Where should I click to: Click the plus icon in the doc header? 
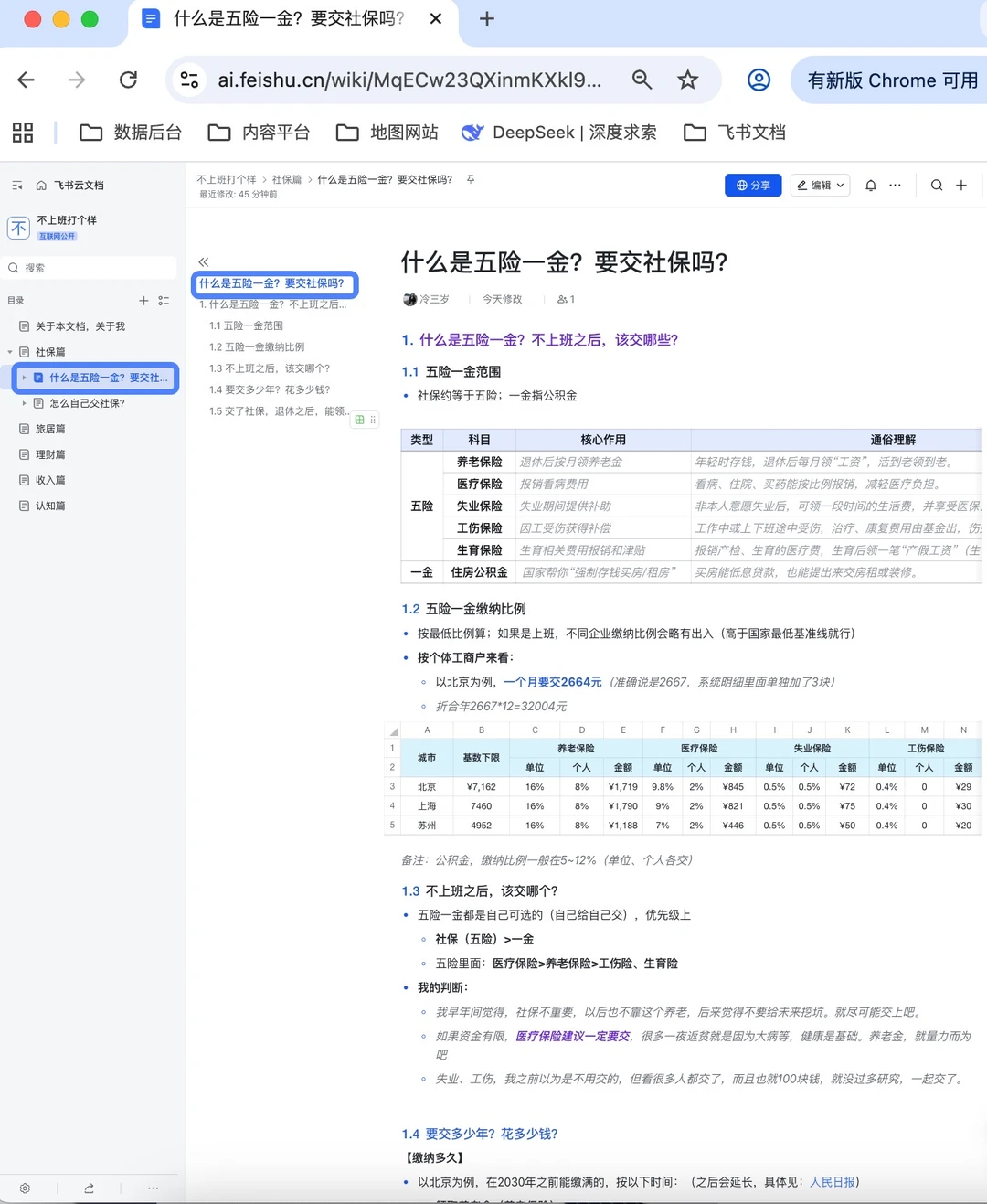[961, 186]
